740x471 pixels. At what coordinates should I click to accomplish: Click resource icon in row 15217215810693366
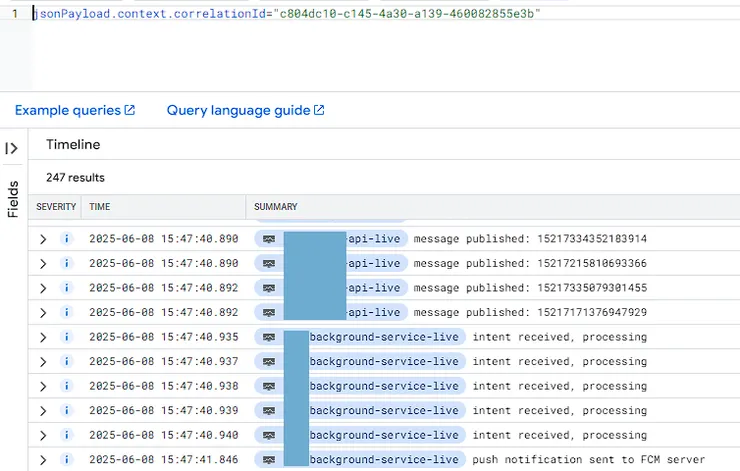click(x=269, y=263)
